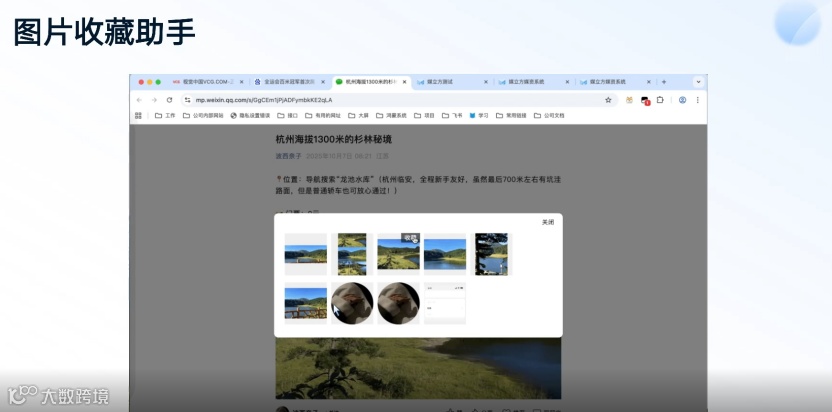Open site information icon in address bar

[187, 100]
